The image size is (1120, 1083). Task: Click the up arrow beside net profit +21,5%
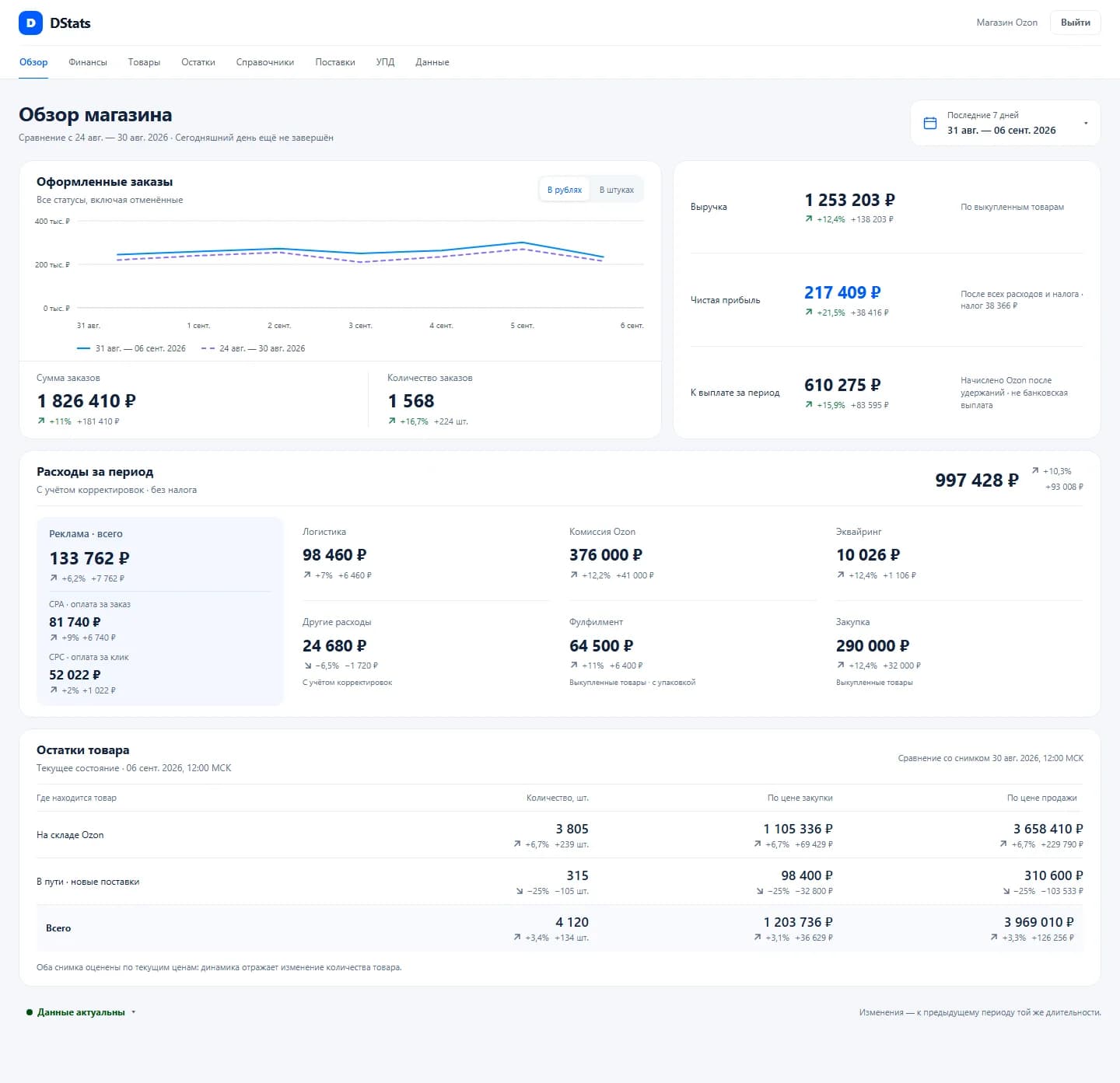pos(809,313)
